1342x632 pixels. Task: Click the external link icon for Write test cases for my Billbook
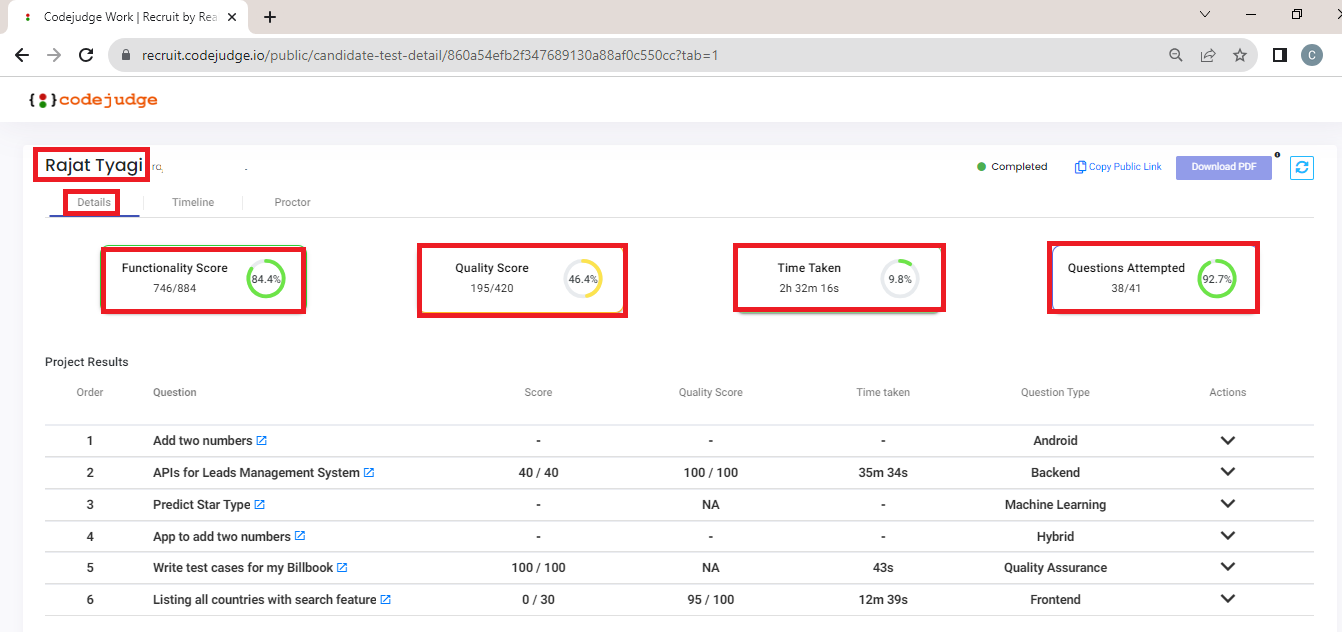(x=342, y=567)
